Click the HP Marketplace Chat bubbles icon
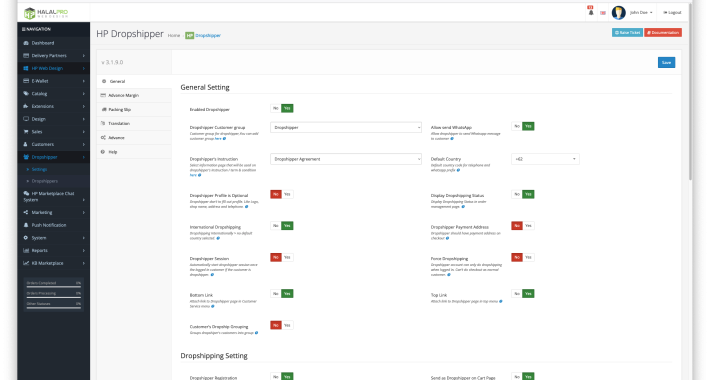This screenshot has width=710, height=380. coord(26,193)
